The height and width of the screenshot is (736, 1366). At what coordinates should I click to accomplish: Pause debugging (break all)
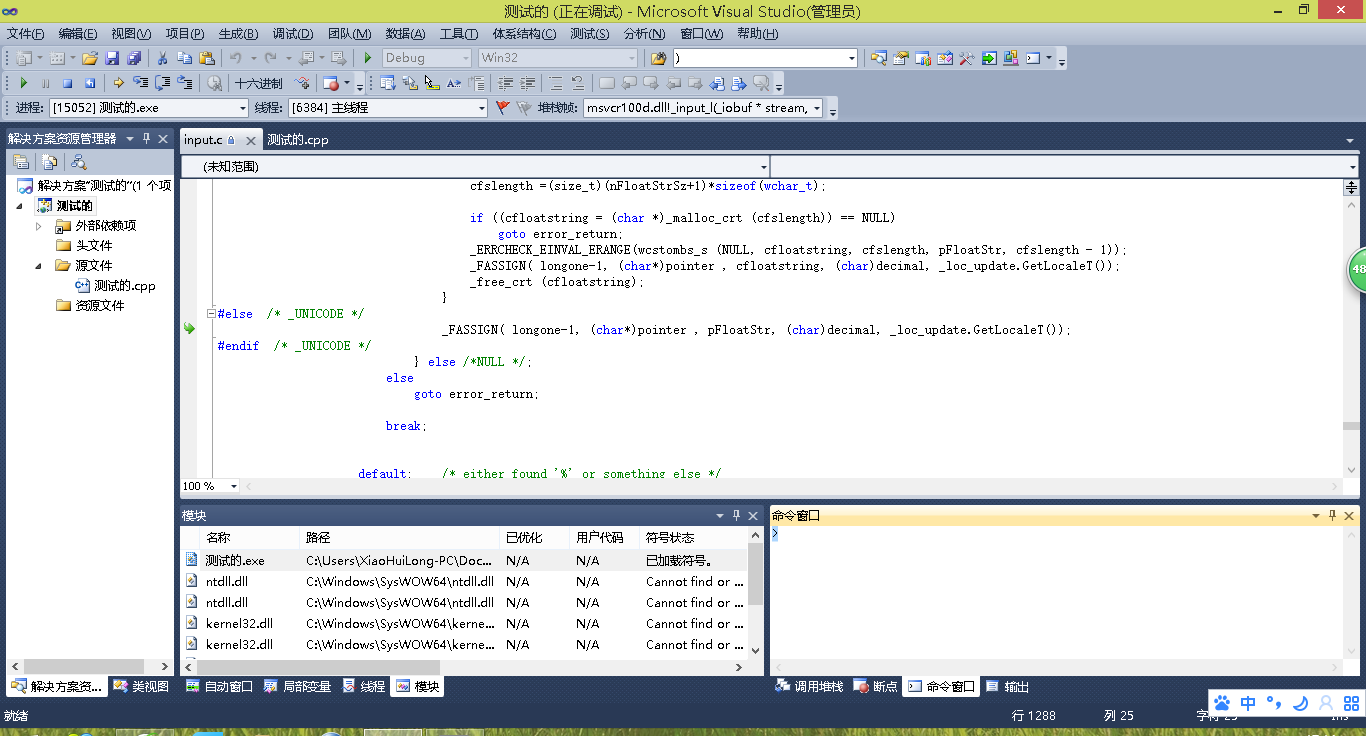tap(45, 83)
